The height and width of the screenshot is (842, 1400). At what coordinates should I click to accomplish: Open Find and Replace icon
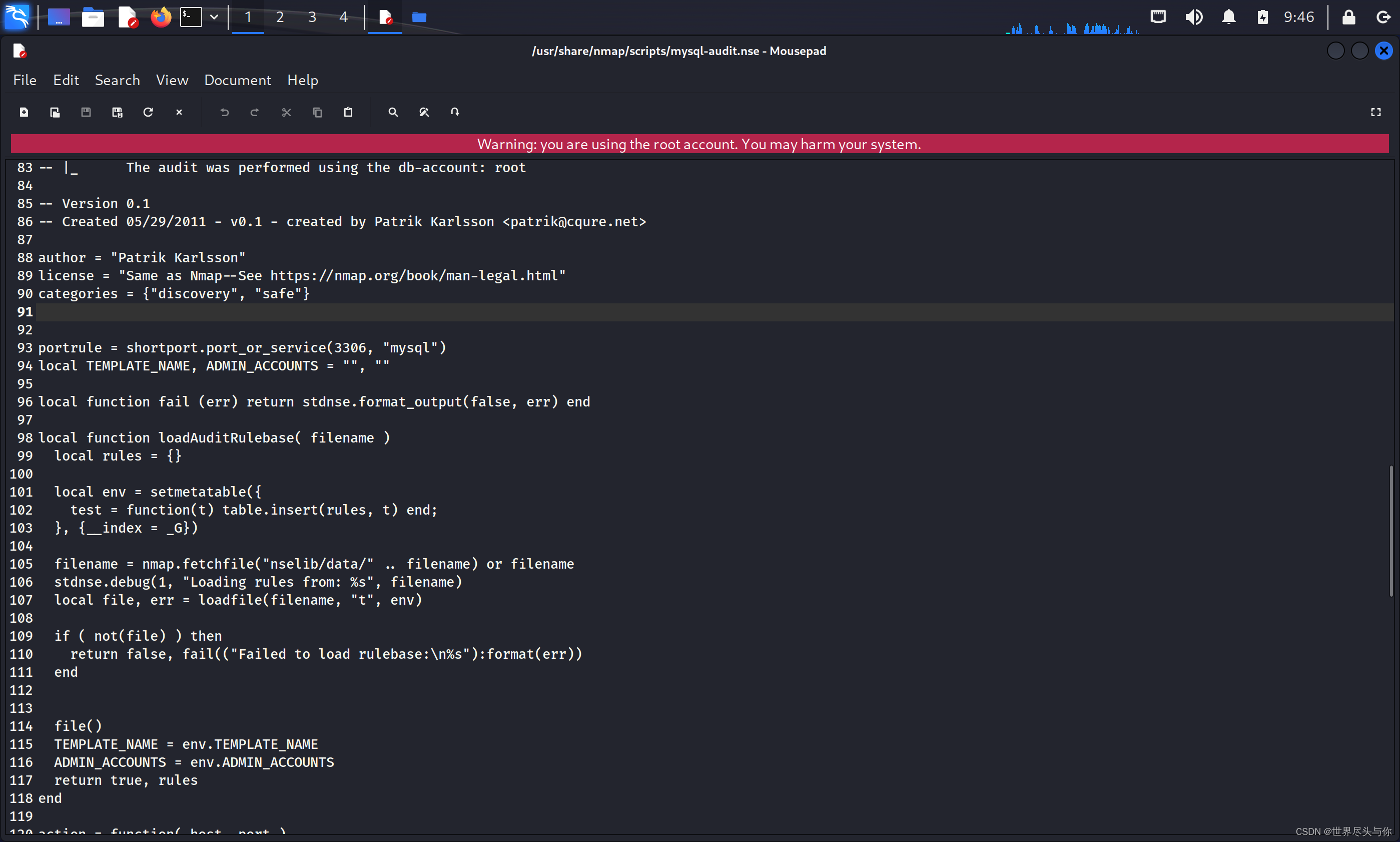coord(424,112)
